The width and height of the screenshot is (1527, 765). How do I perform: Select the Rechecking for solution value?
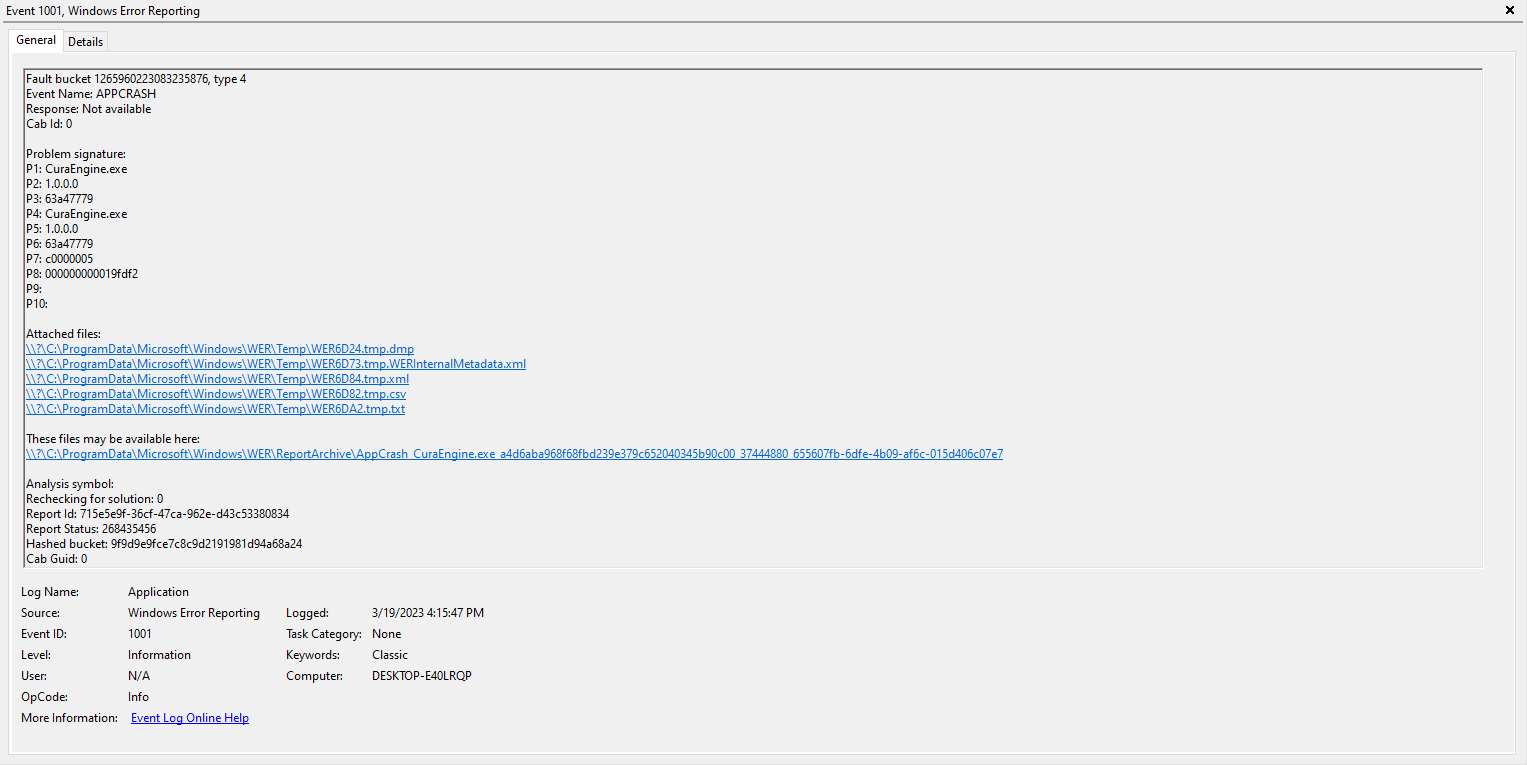point(160,498)
